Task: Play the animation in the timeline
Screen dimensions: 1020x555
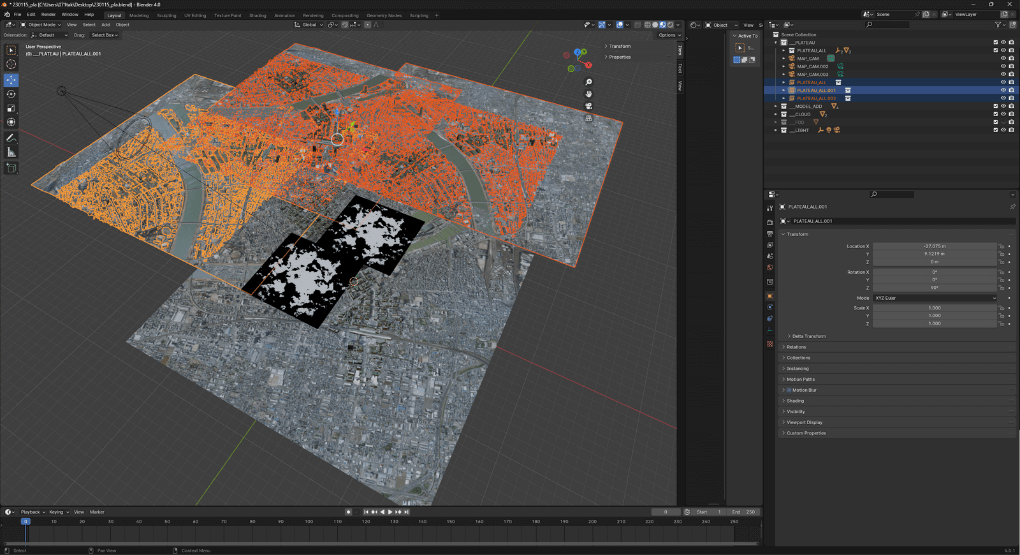Action: pyautogui.click(x=390, y=512)
